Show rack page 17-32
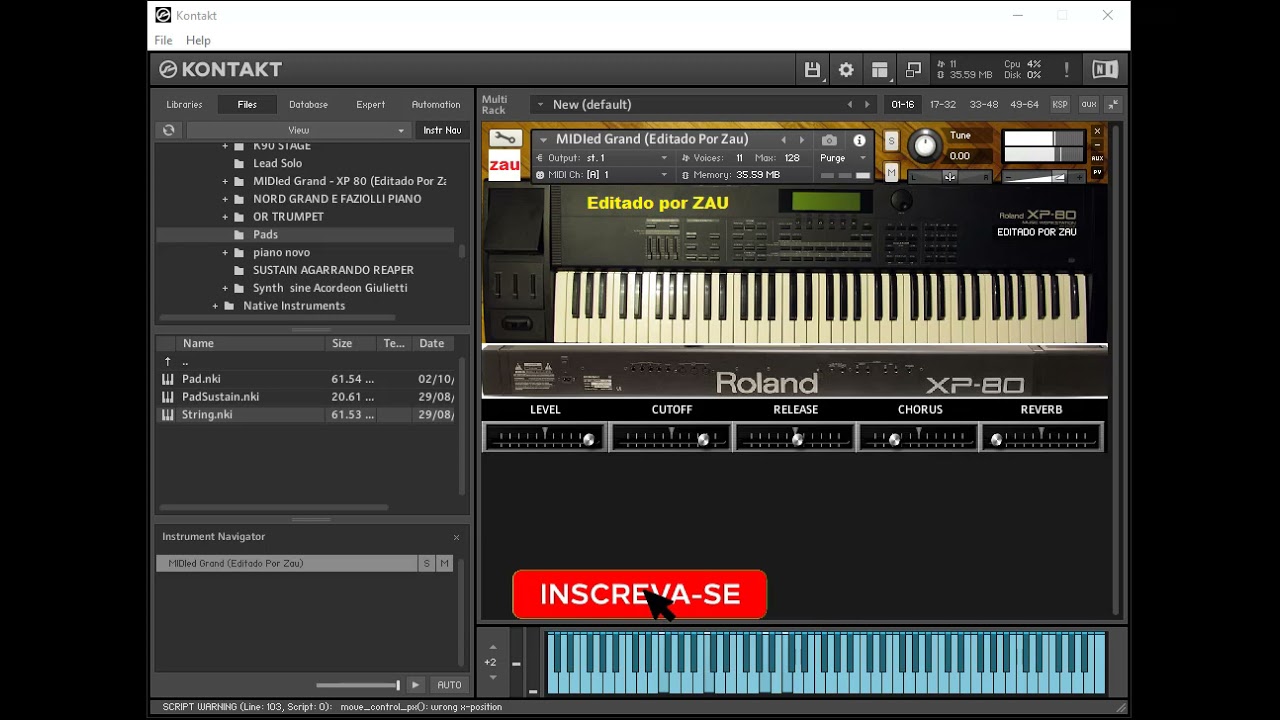 943,104
